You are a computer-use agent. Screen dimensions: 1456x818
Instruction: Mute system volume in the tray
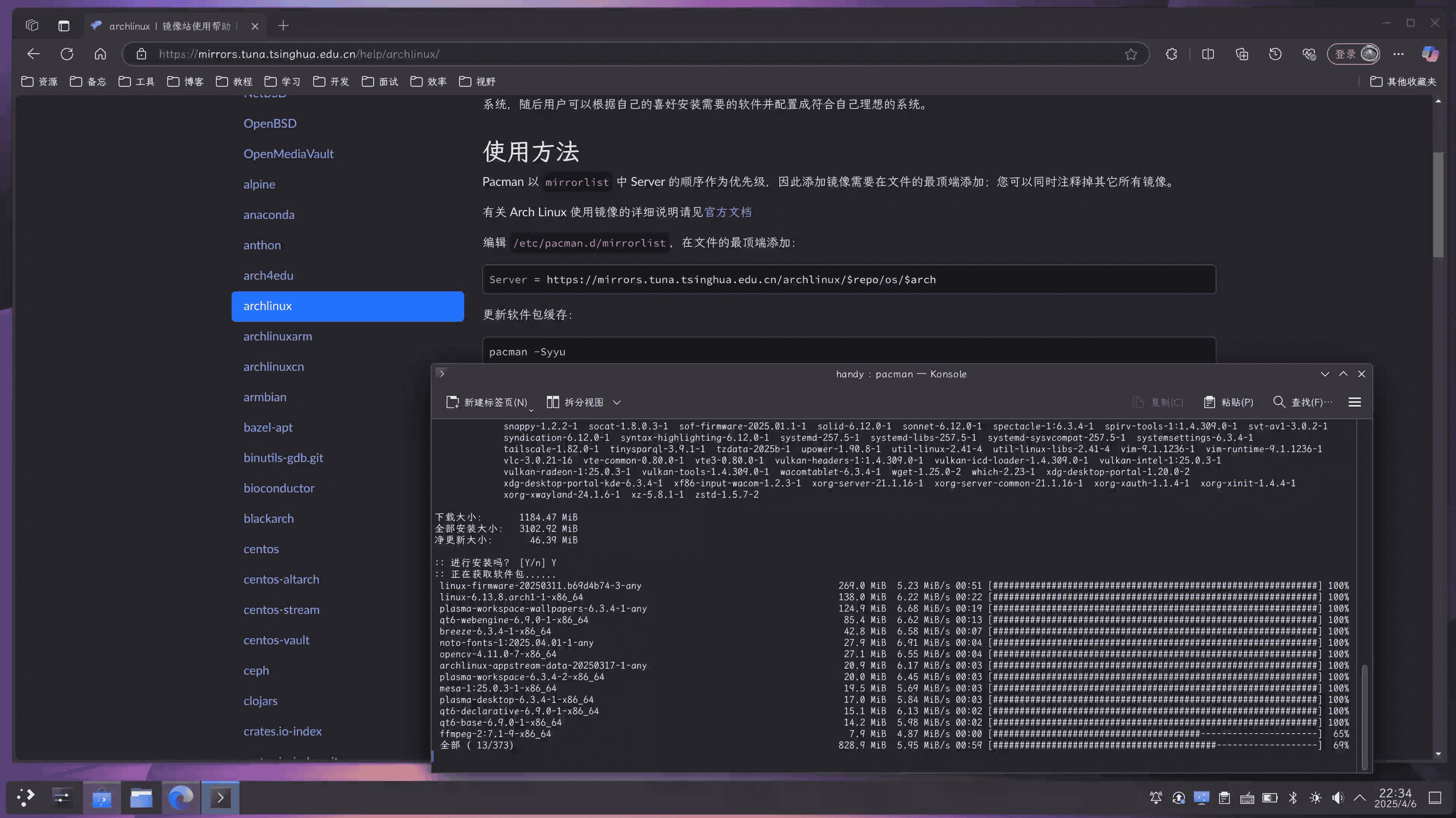[1338, 797]
